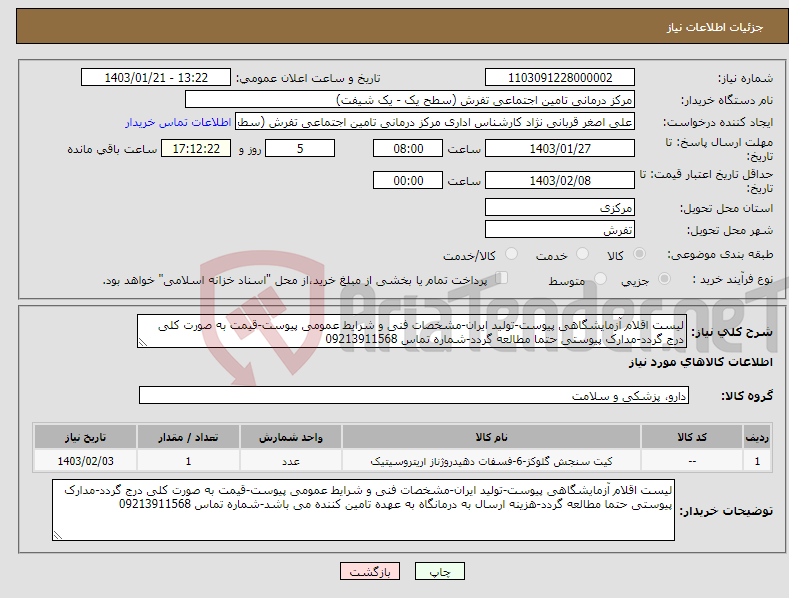This screenshot has width=789, height=598.
Task: Click the شرح کلی نیاز description textarea
Action: pyautogui.click(x=412, y=331)
